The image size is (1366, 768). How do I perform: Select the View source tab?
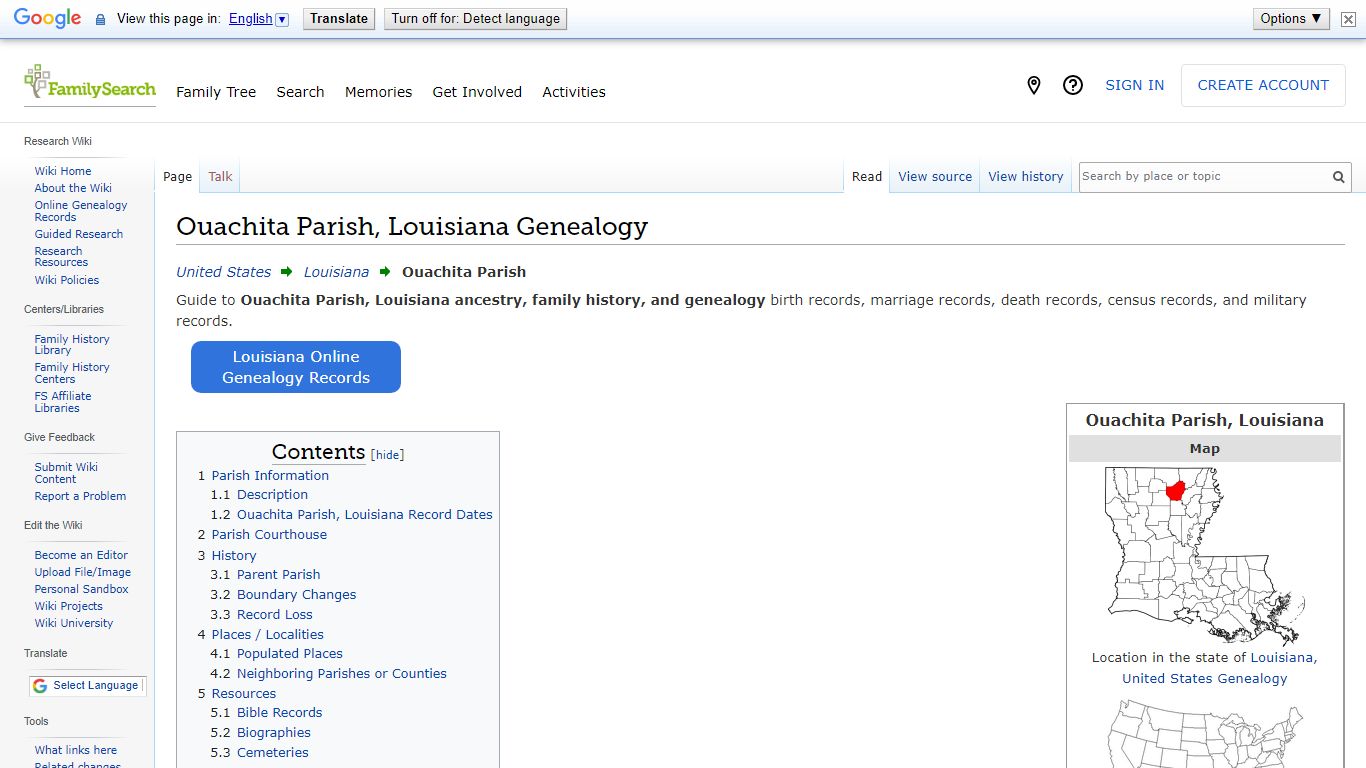click(935, 177)
